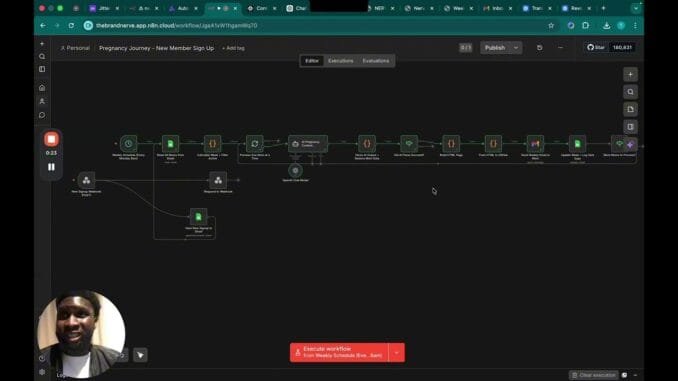
Task: Select the OpenAI Chat Model sub-node
Action: [x=295, y=170]
